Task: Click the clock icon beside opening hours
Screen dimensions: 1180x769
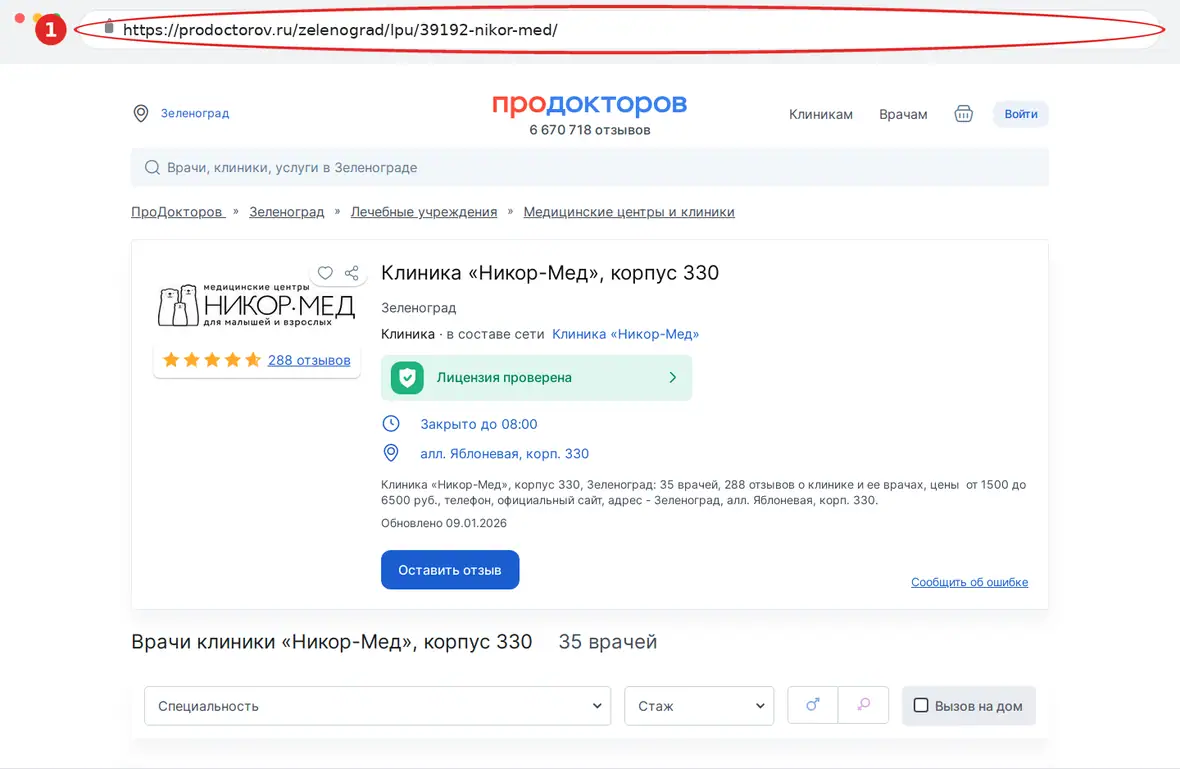Action: tap(391, 424)
